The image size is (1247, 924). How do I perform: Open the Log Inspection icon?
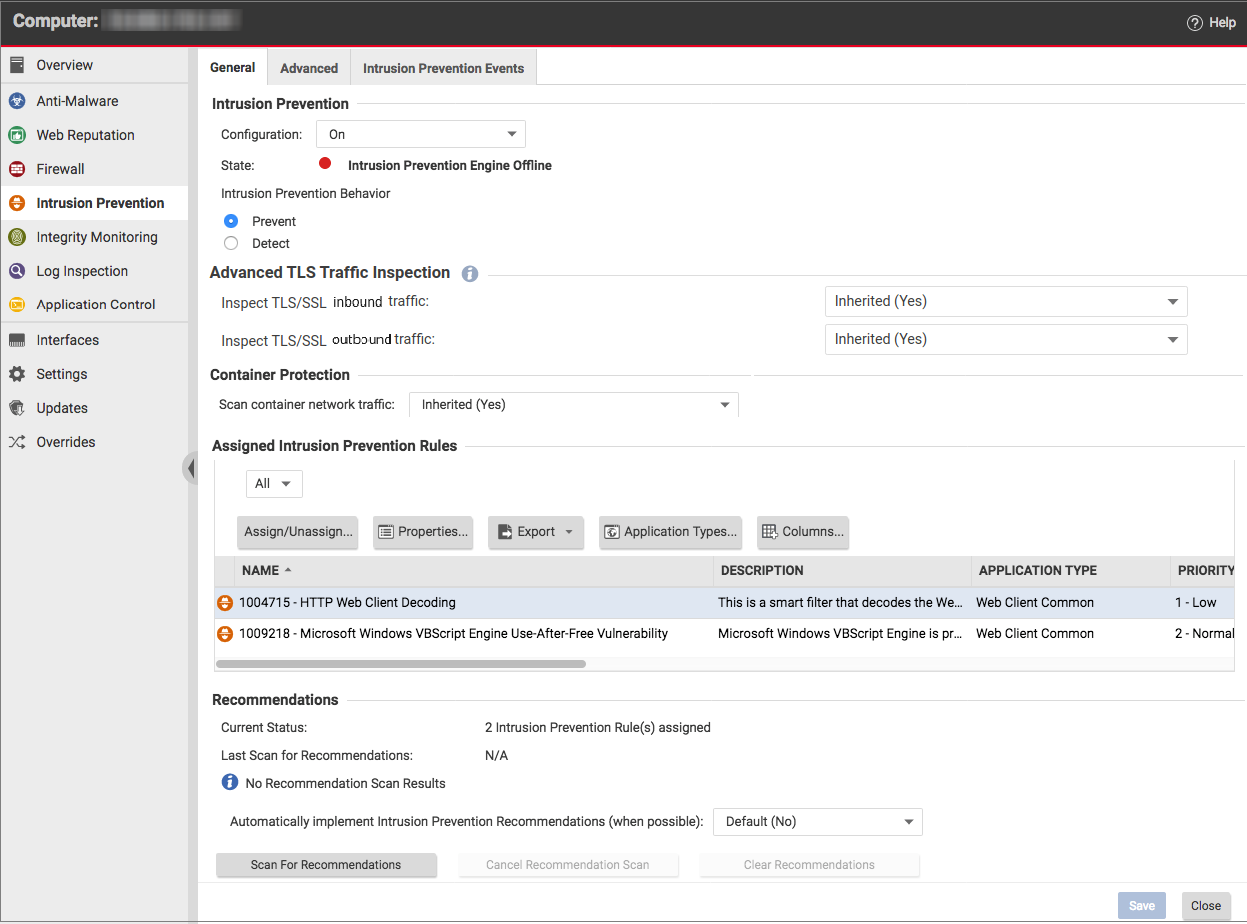click(x=17, y=271)
